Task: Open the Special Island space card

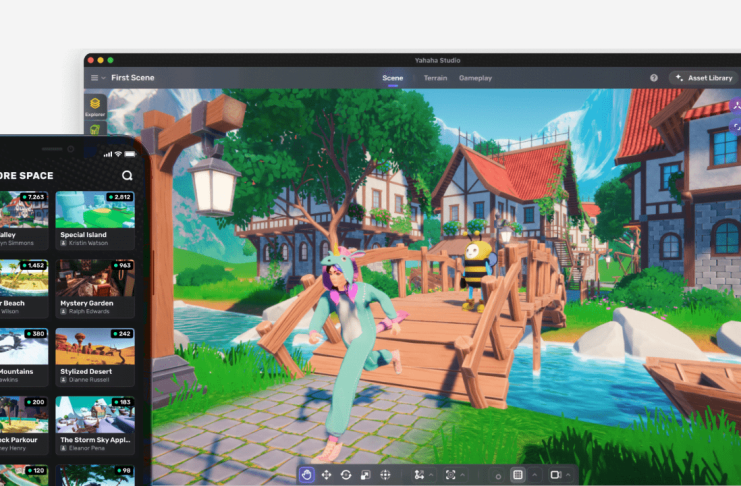Action: click(x=95, y=220)
